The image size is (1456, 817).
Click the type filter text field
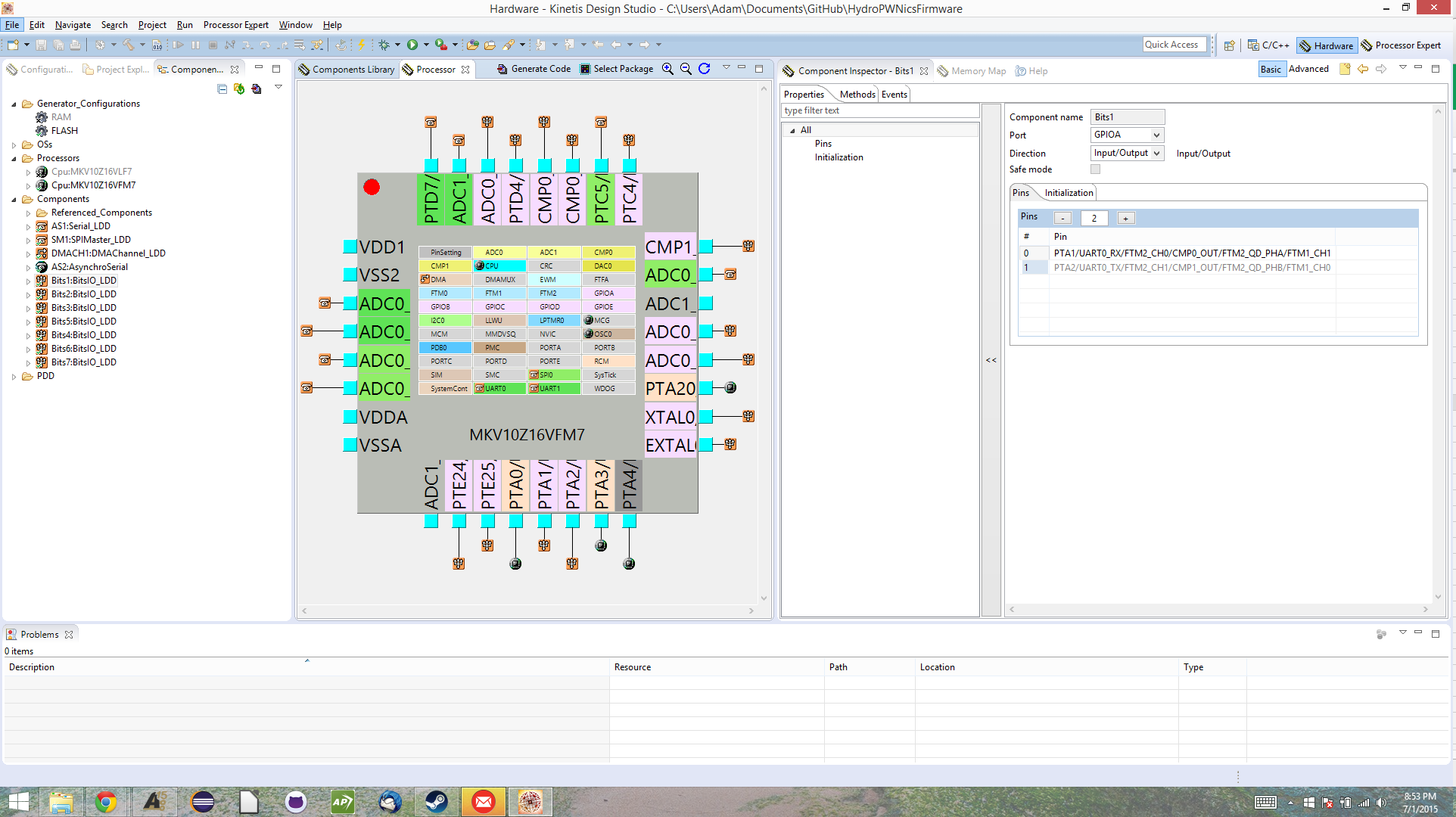880,110
